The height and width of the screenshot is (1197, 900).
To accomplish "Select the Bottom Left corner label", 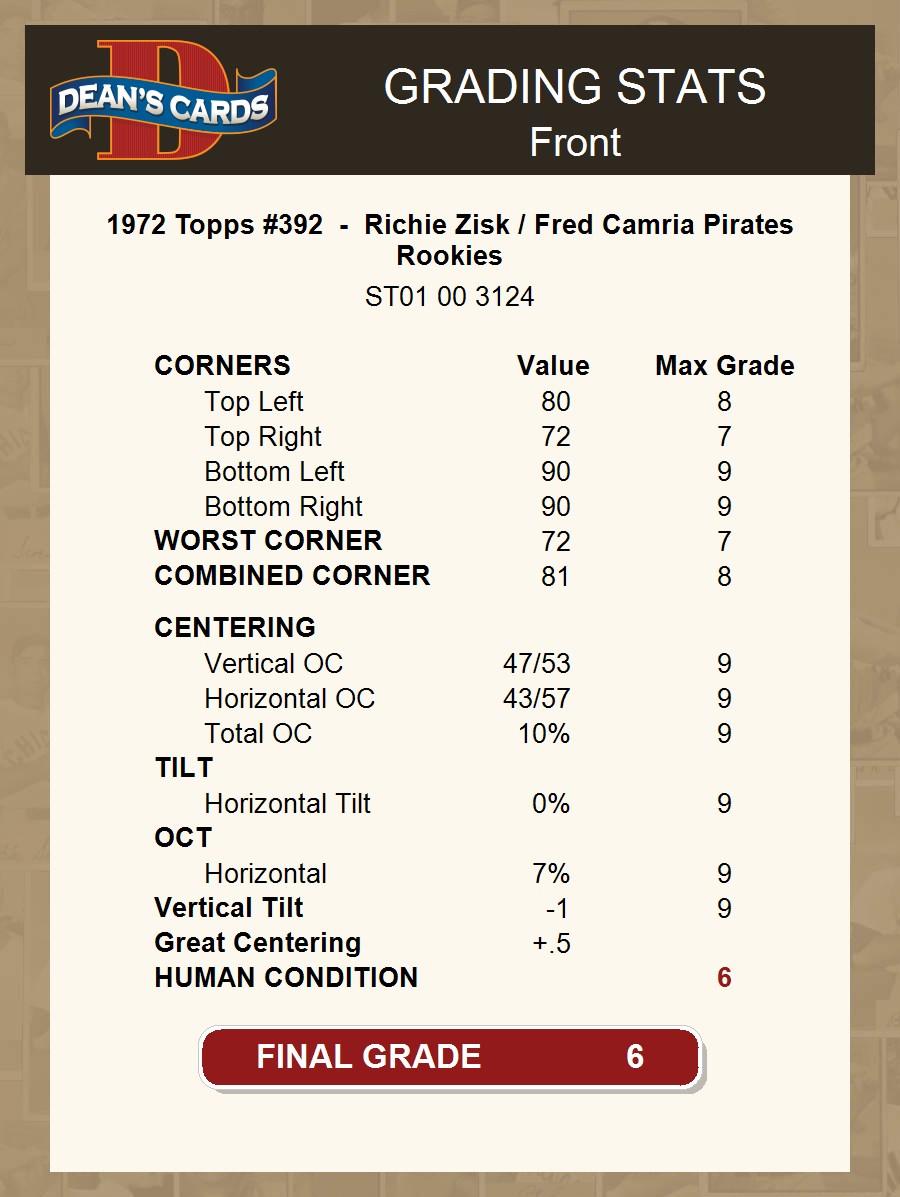I will [x=274, y=472].
